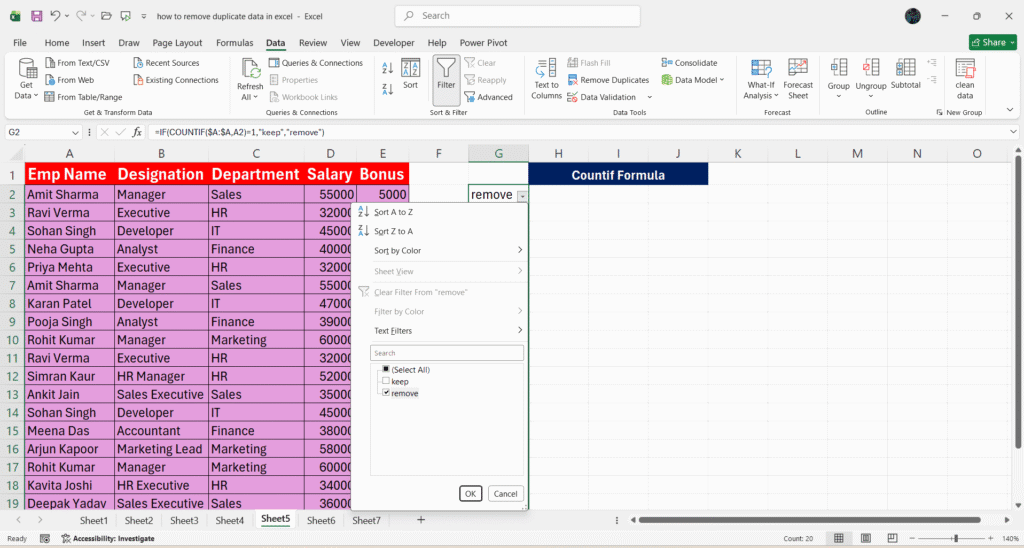Choose From Web data source
The width and height of the screenshot is (1024, 548).
point(69,80)
